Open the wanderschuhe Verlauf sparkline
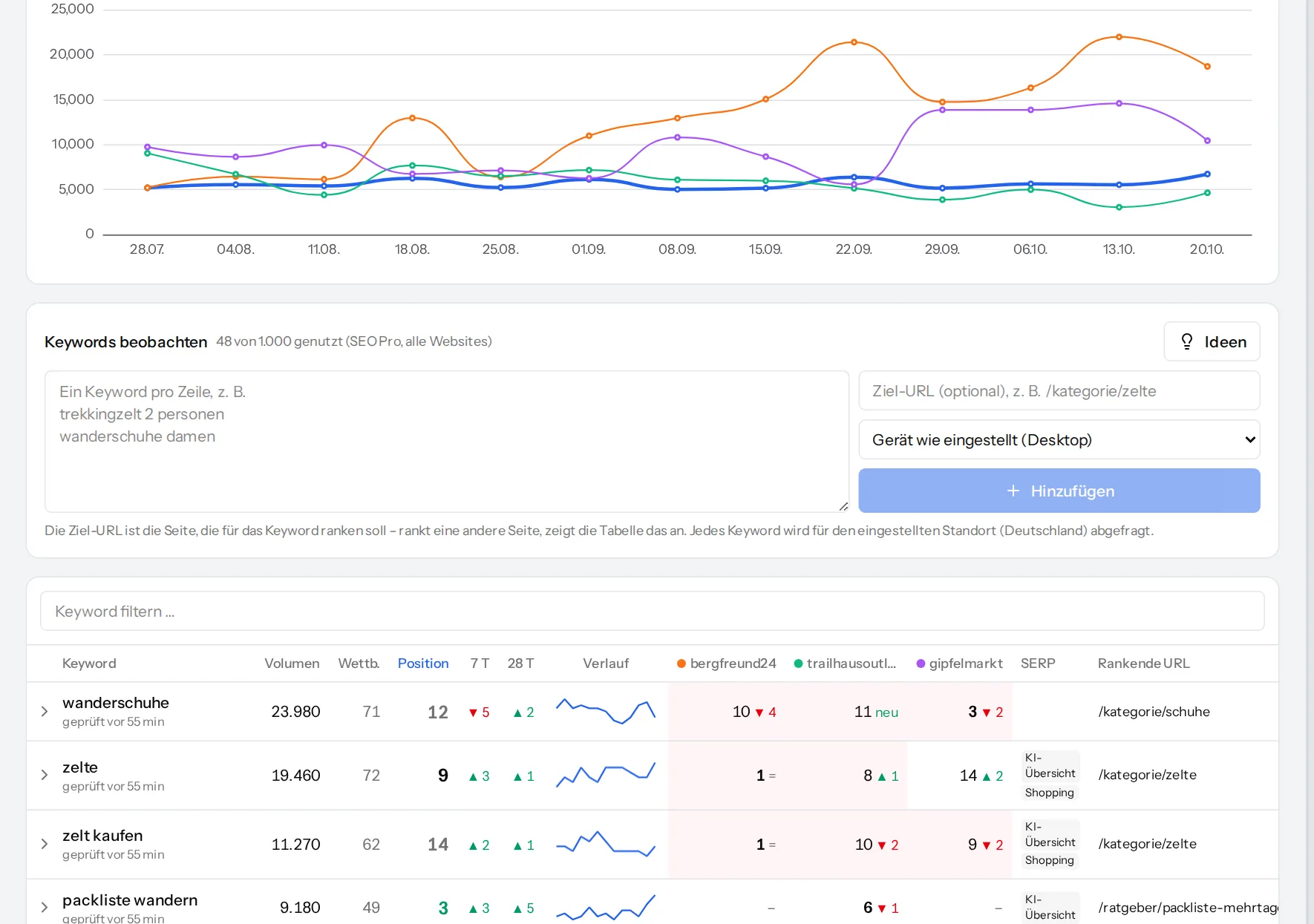This screenshot has width=1314, height=924. coord(606,711)
